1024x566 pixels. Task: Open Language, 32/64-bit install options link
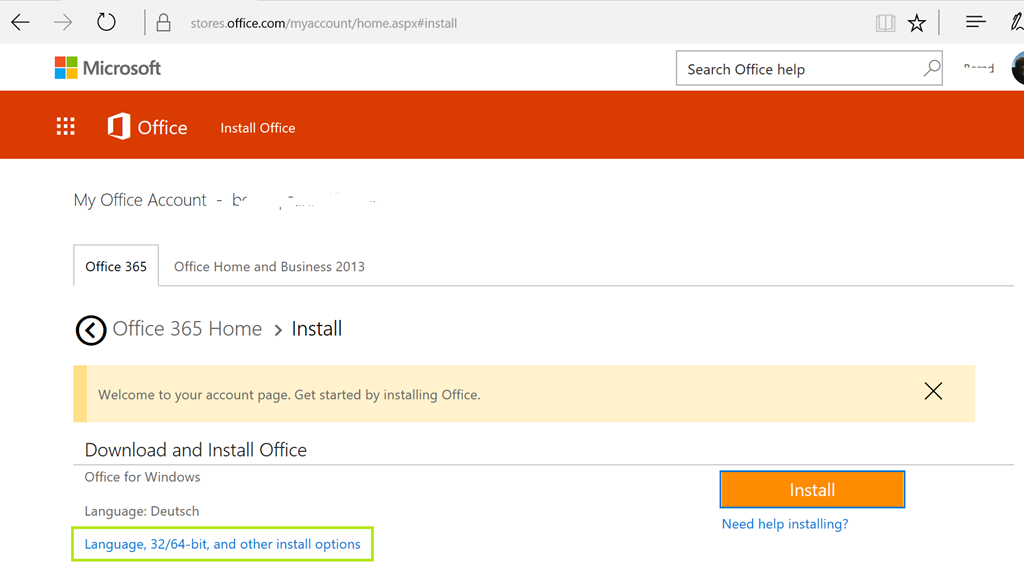tap(222, 544)
